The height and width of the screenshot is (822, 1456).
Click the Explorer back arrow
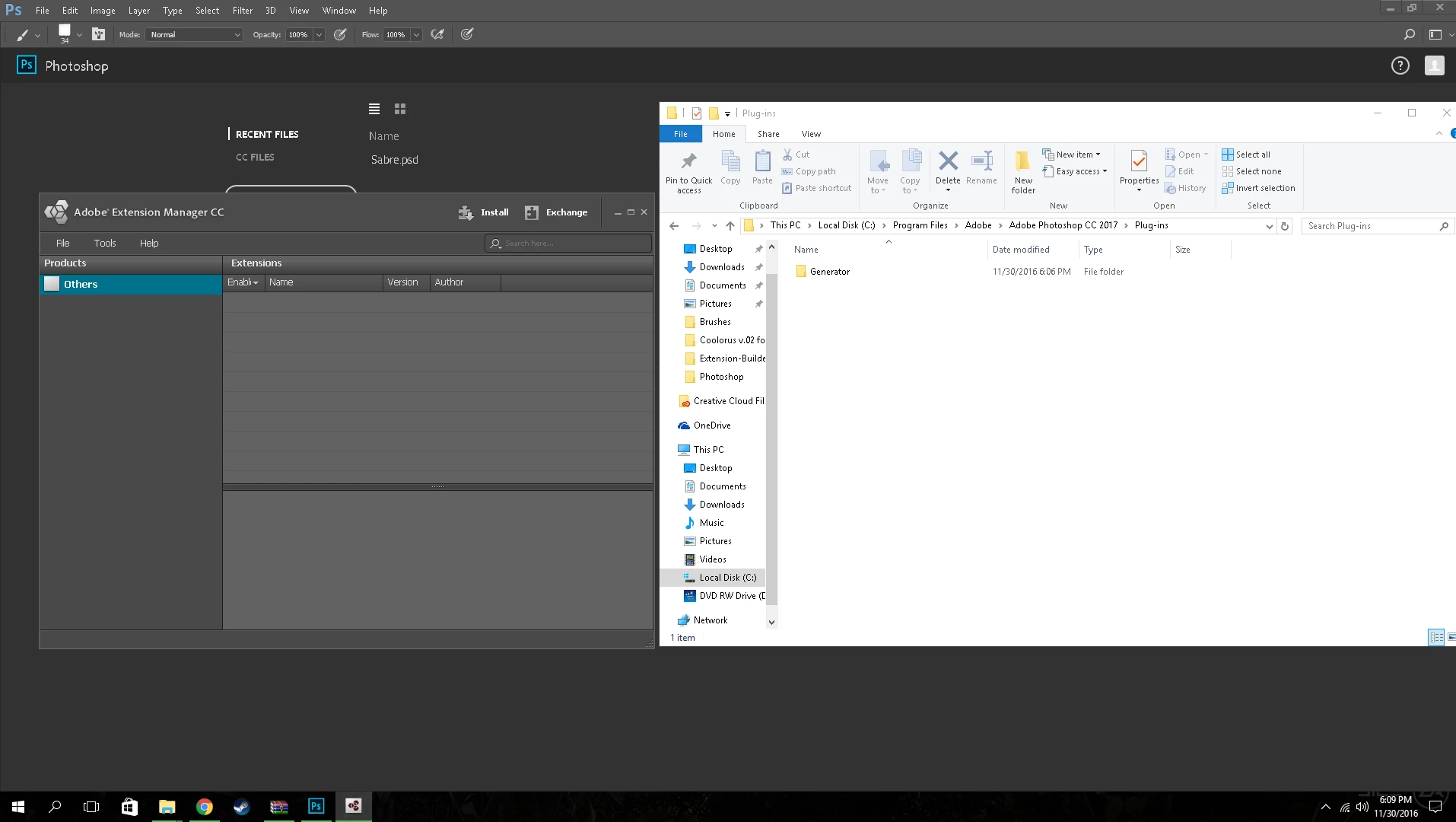674,226
